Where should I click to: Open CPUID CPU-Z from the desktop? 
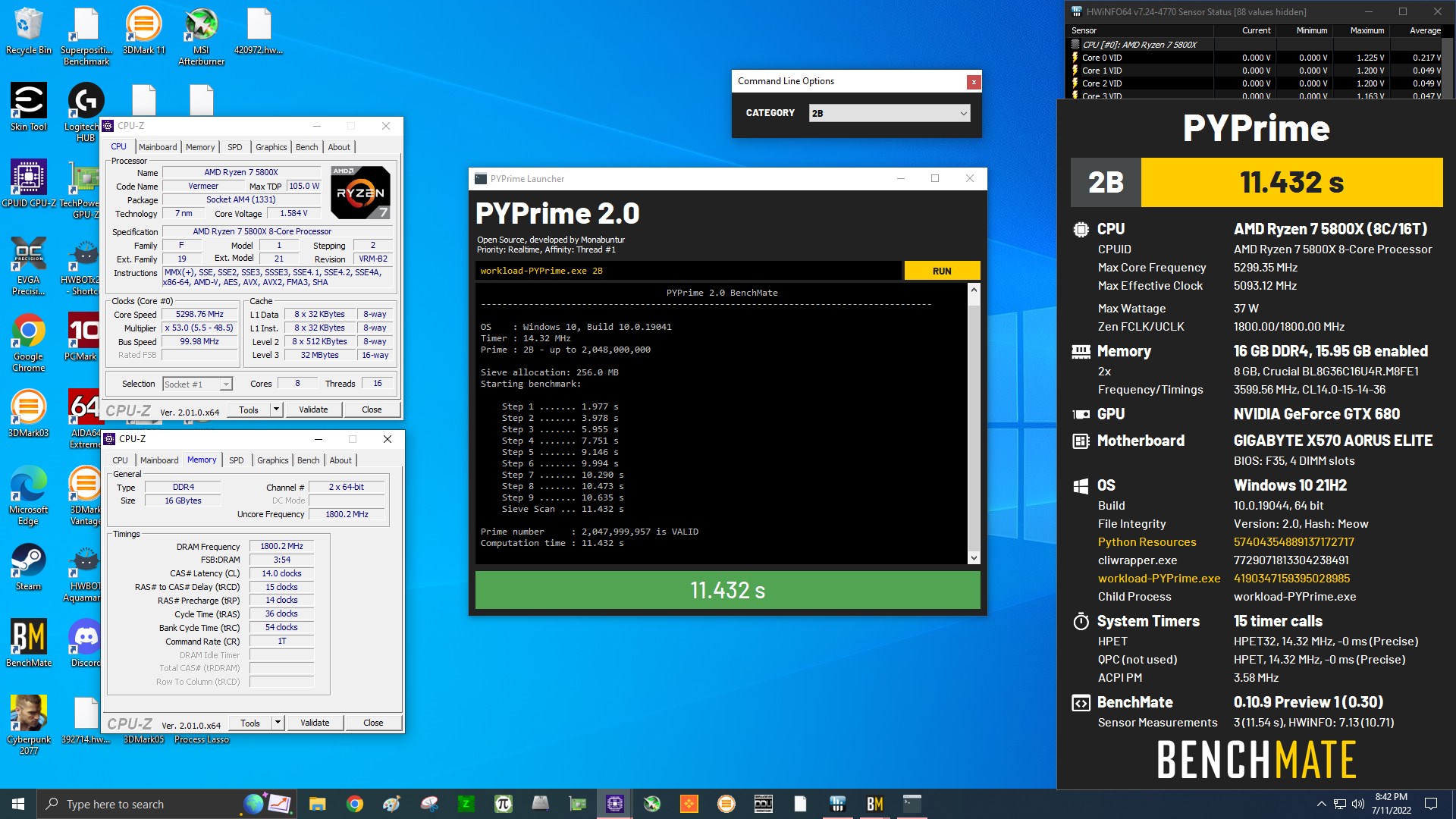(29, 184)
